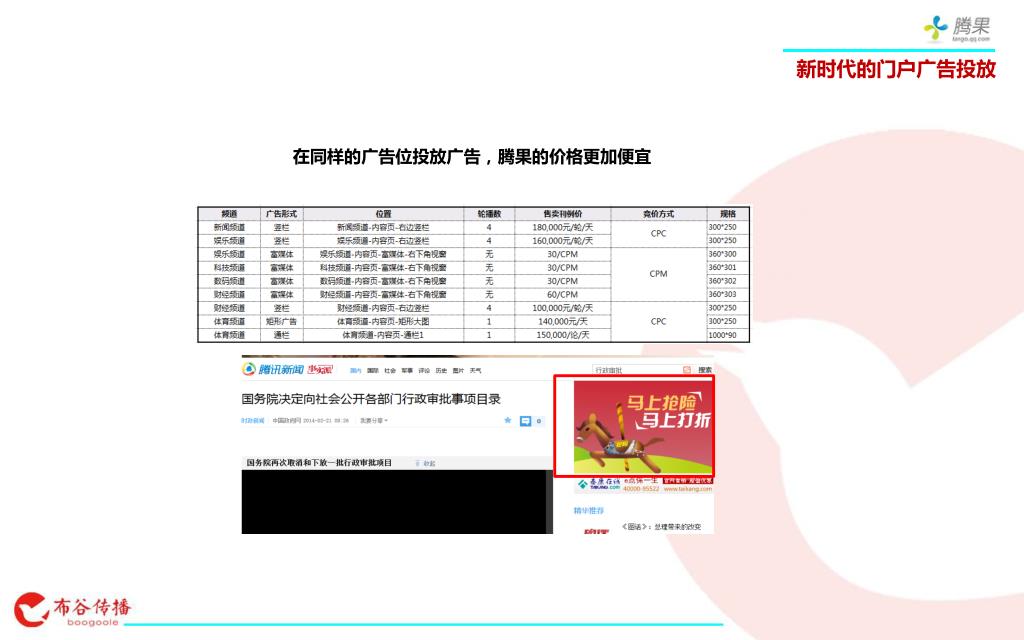Click the 腾果 logo at top right
This screenshot has width=1024, height=640.
(957, 29)
